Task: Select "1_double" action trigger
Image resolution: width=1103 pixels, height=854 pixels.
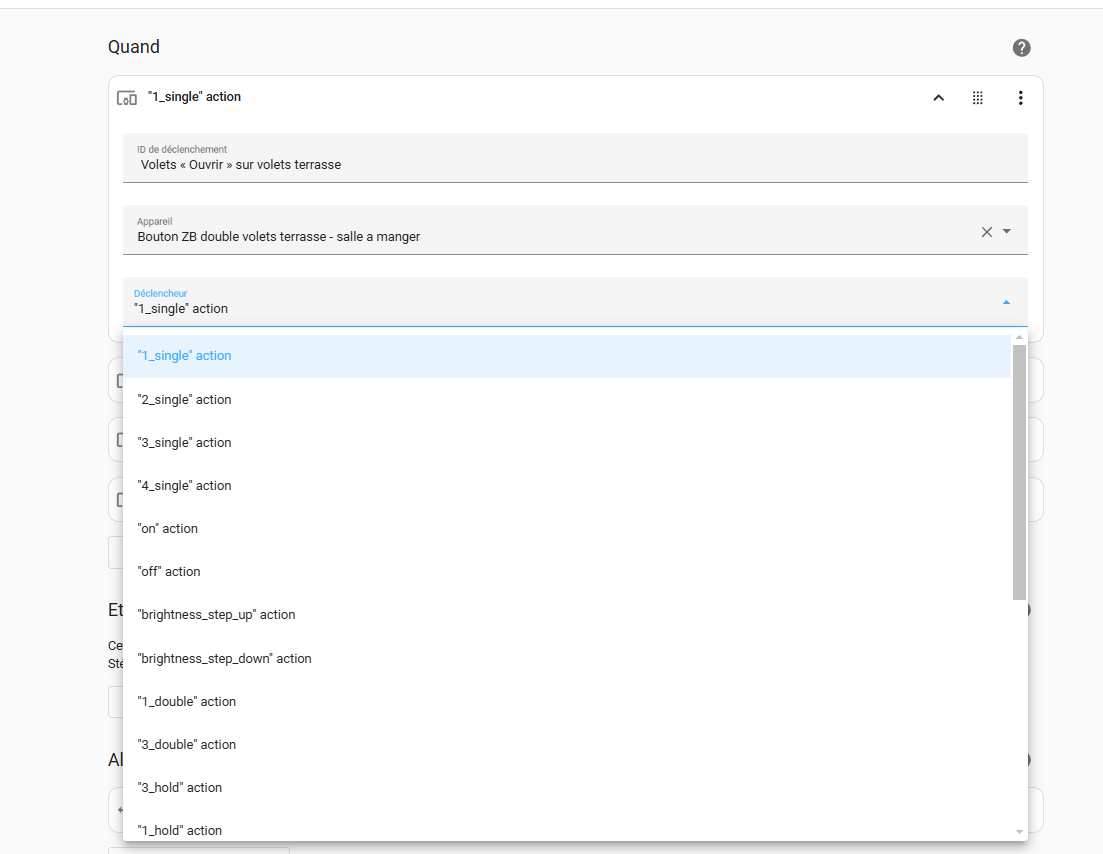Action: coord(186,702)
